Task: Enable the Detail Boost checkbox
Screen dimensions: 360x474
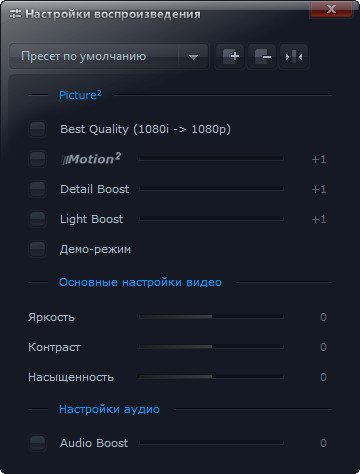Action: pos(37,189)
